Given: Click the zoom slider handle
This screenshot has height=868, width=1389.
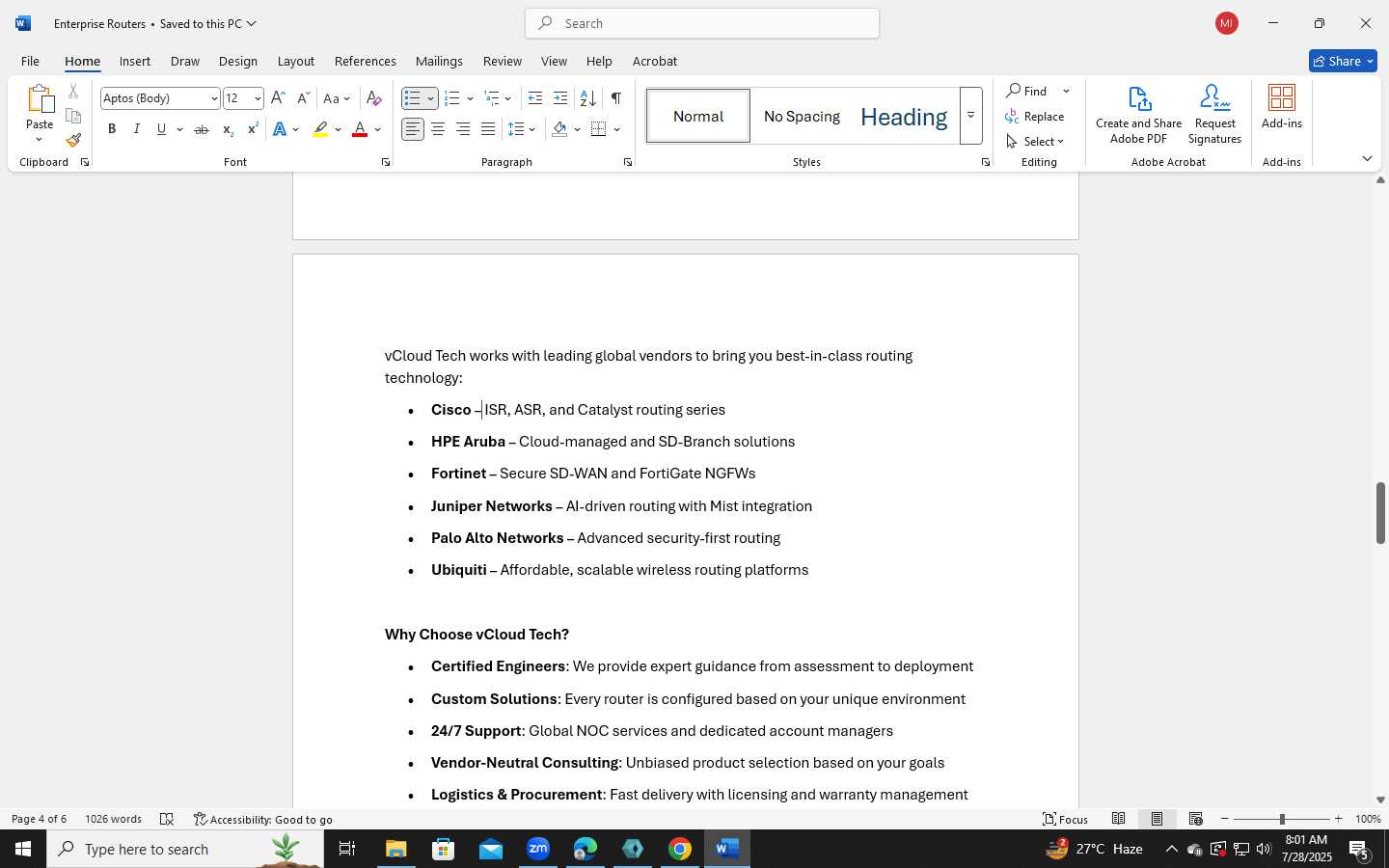Looking at the screenshot, I should (x=1282, y=819).
